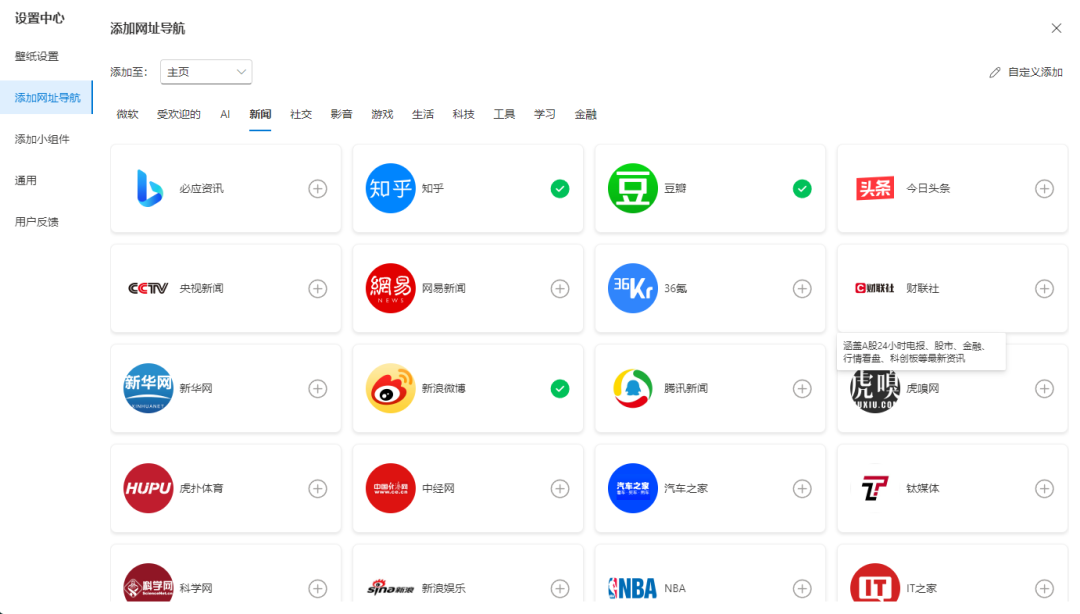Add 科学网 with its plus icon

[318, 588]
